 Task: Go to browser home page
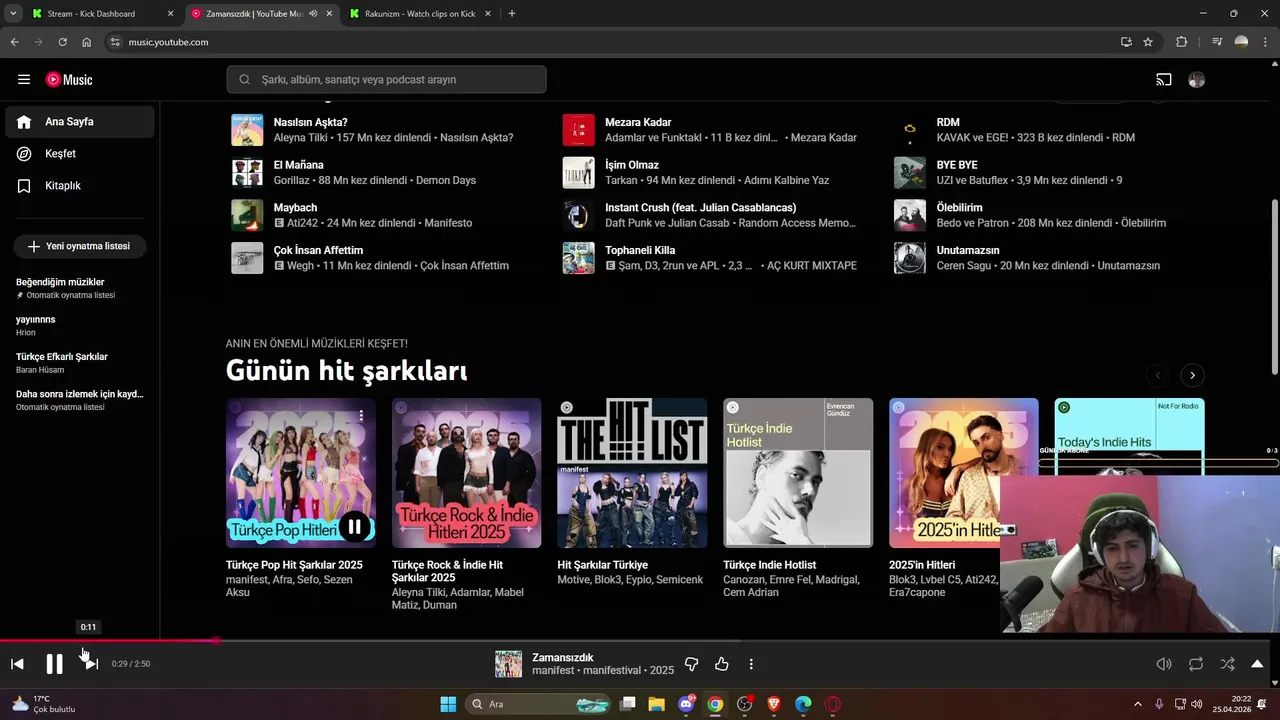click(87, 42)
